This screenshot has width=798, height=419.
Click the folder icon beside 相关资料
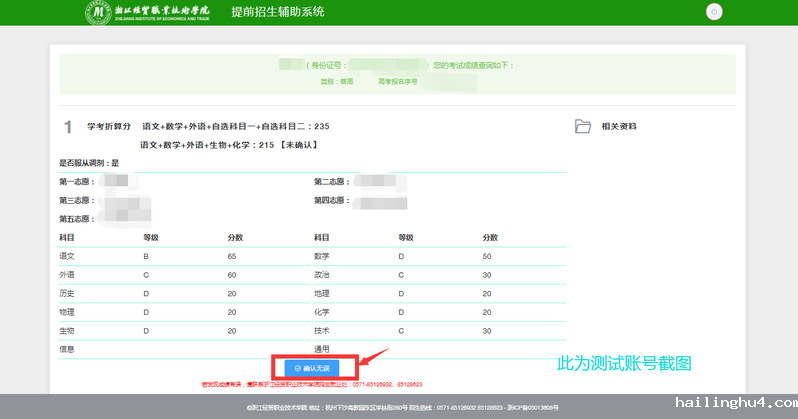click(583, 126)
